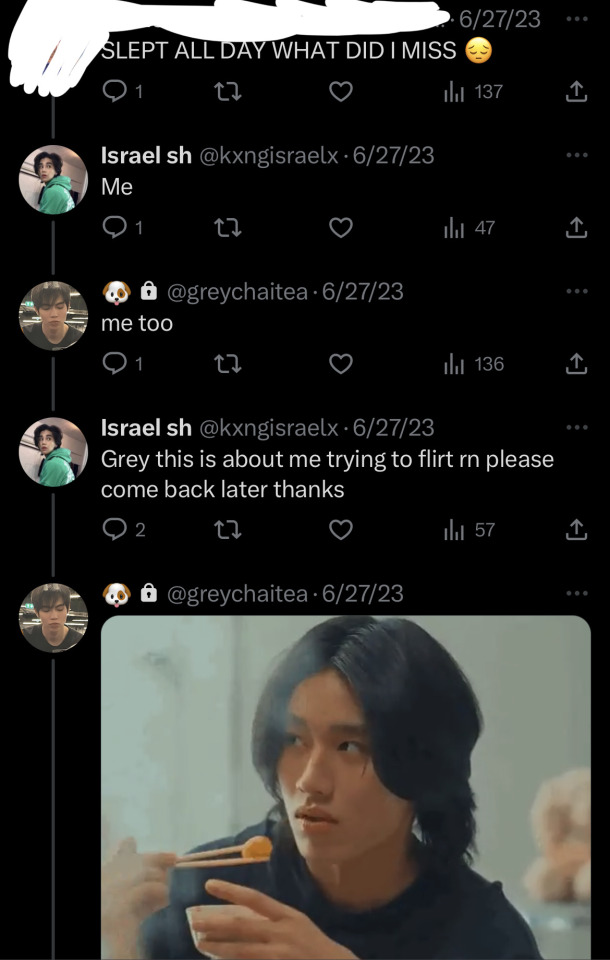
Task: Open more options on the image tweet
Action: click(577, 593)
